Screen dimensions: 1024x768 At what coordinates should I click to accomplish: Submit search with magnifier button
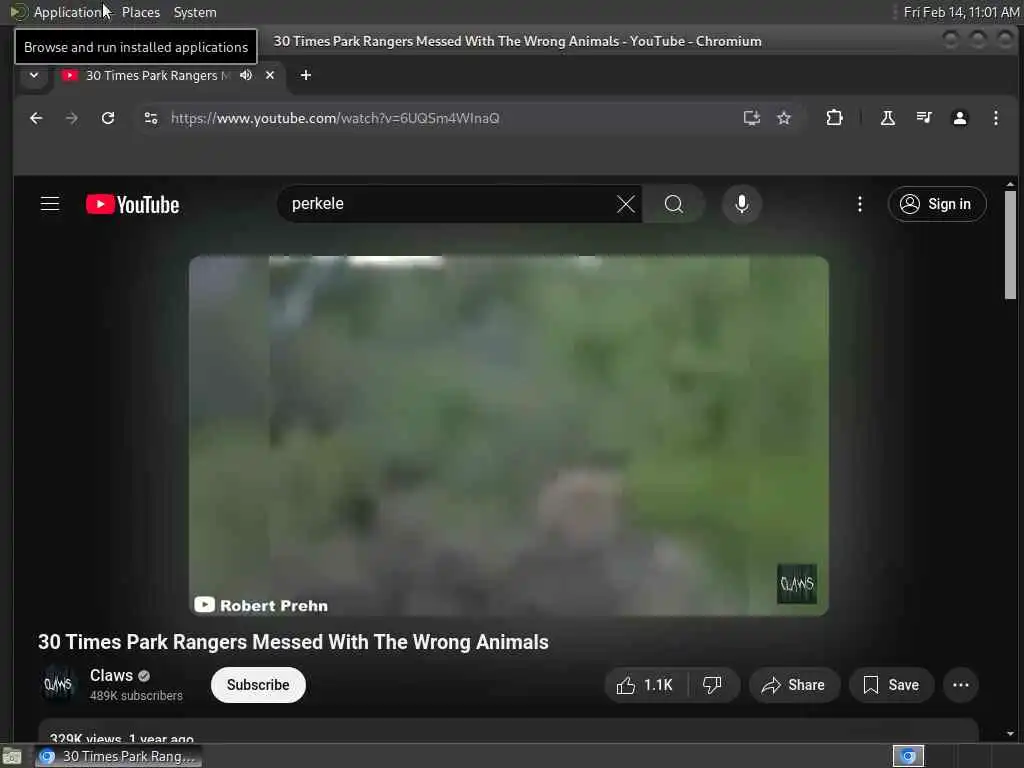(673, 204)
